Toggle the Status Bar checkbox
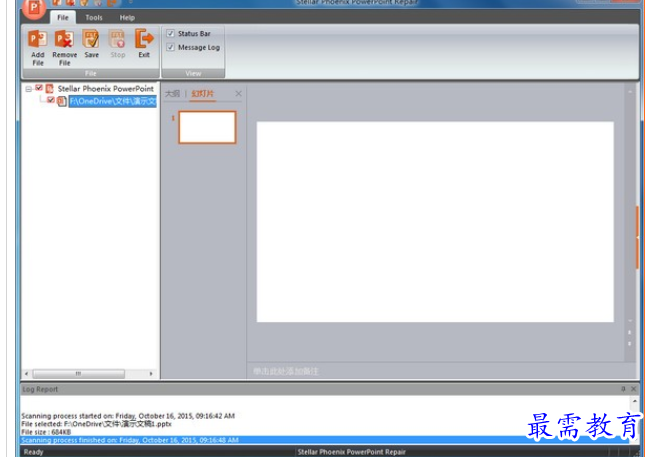649x457 pixels. pos(171,33)
